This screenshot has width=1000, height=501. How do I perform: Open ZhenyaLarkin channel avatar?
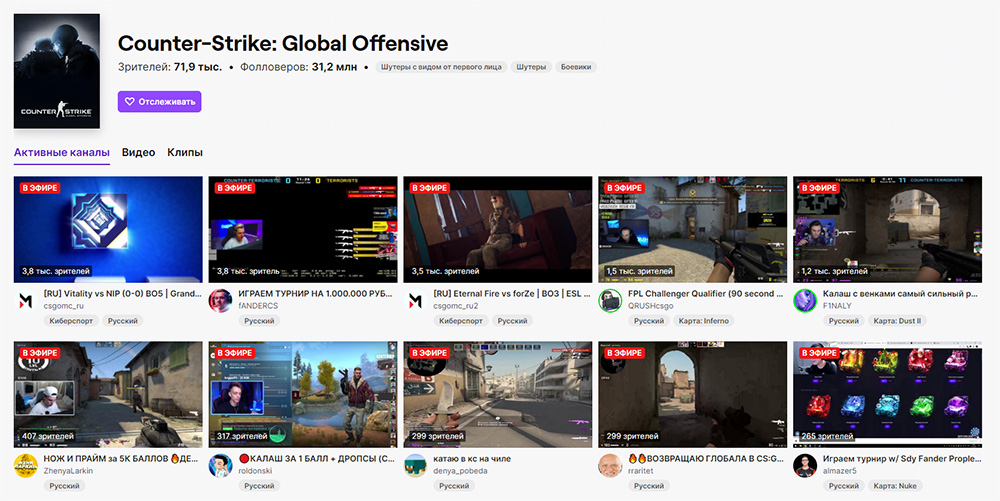click(26, 465)
